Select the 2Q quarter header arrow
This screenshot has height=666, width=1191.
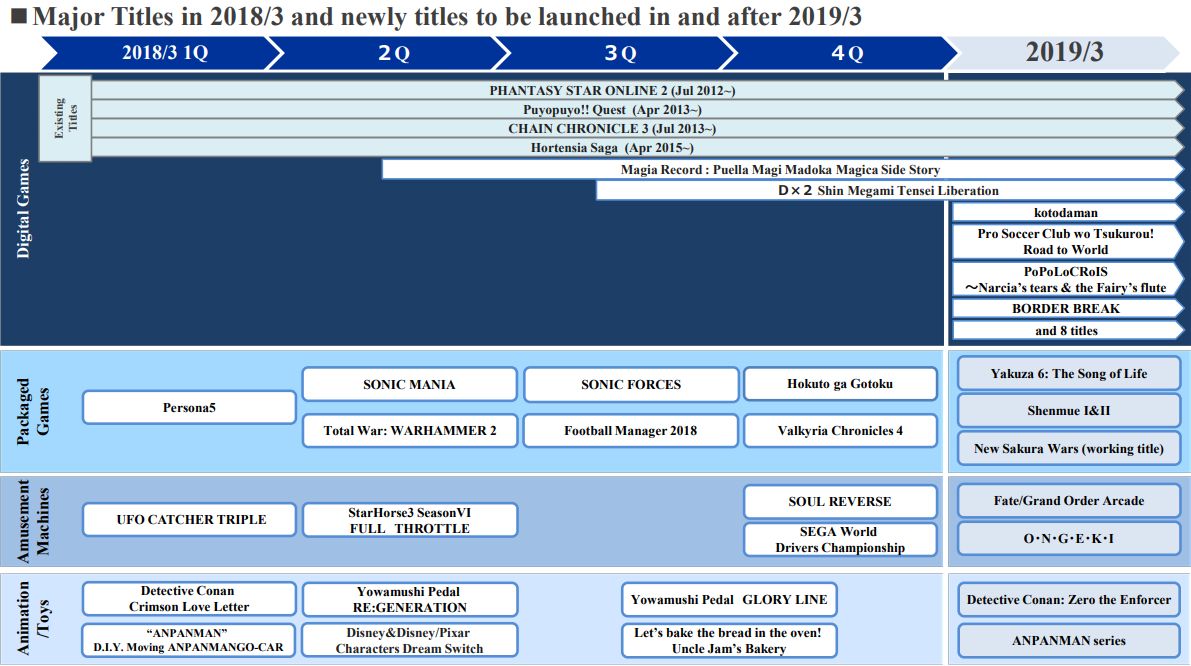[x=392, y=53]
